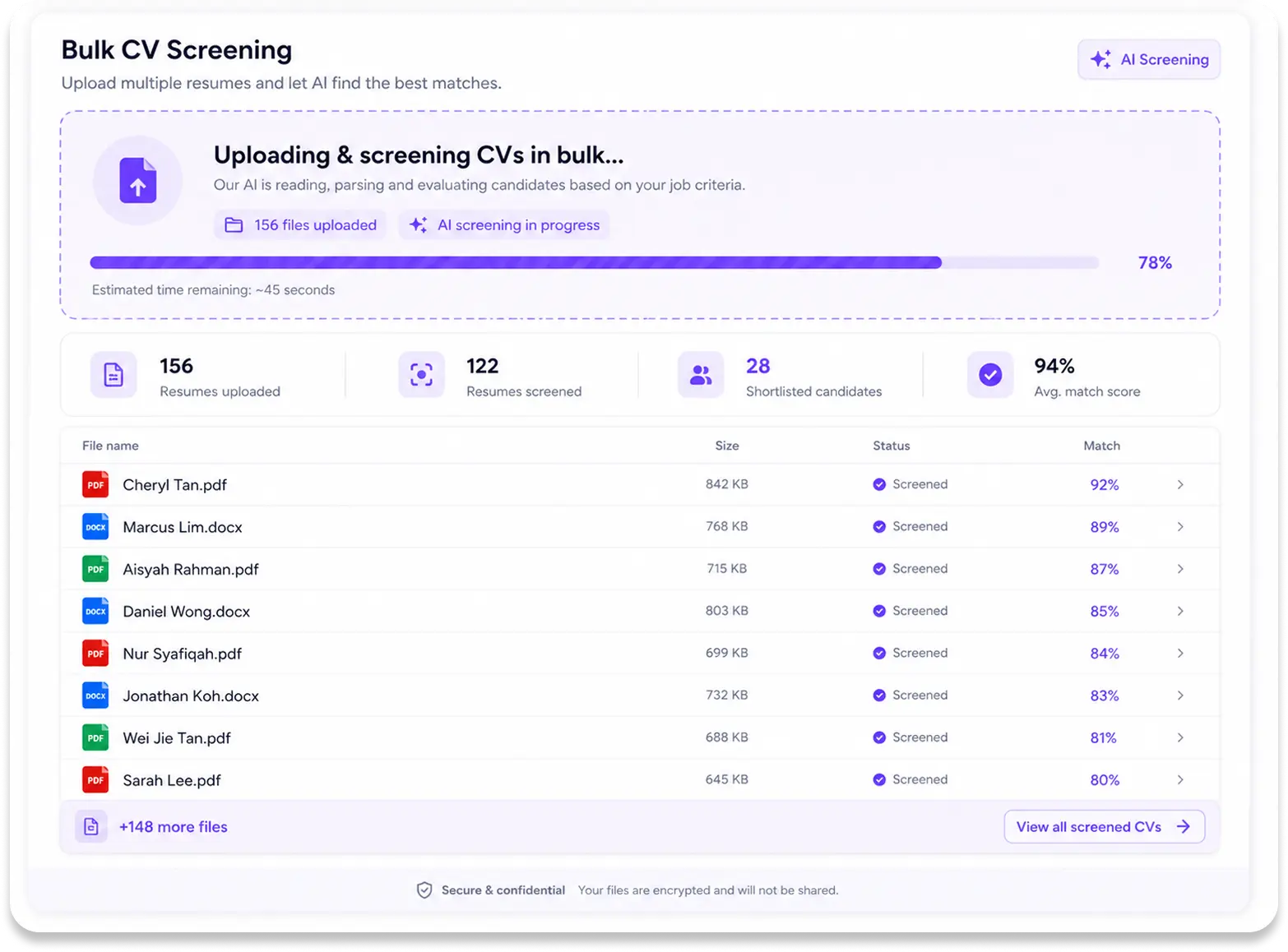This screenshot has height=952, width=1288.
Task: Click the DOCX icon for Marcus Lim.docx
Action: 95,527
